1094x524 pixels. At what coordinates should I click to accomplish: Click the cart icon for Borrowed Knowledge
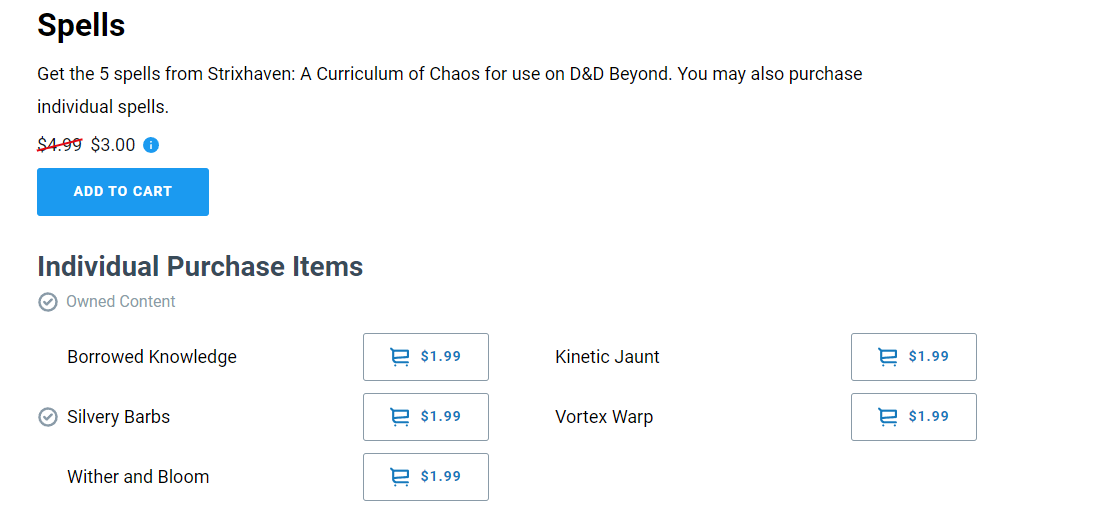click(x=399, y=357)
